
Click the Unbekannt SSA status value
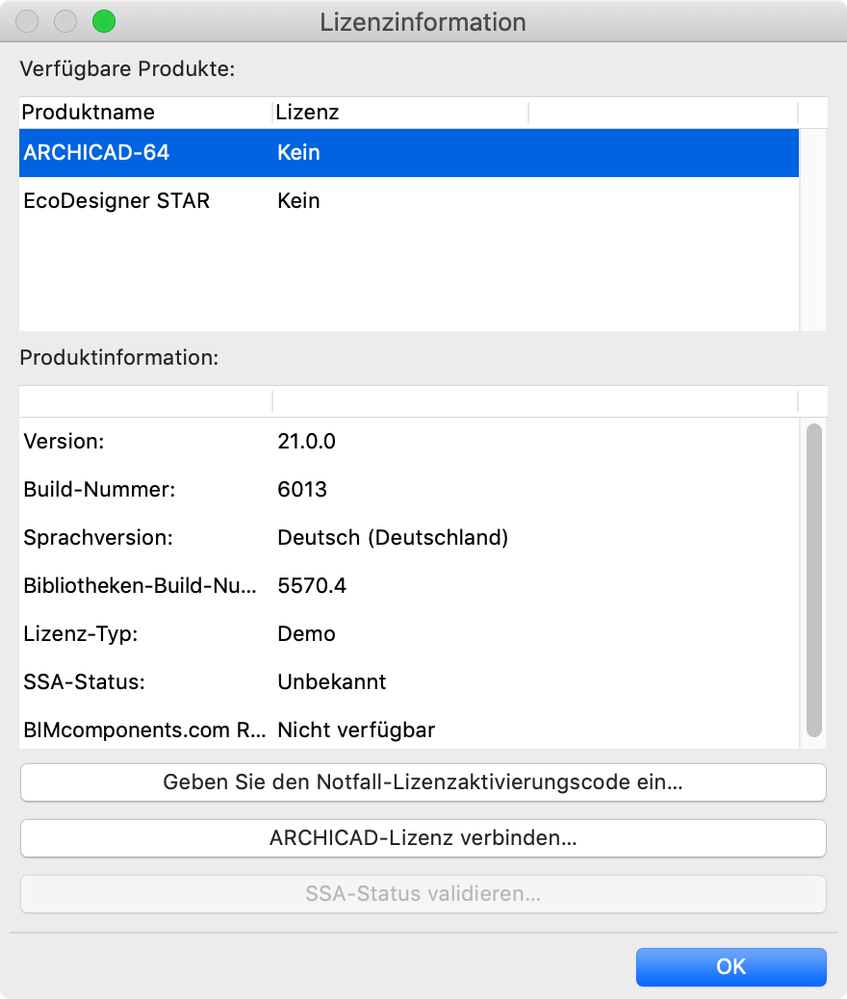[332, 682]
